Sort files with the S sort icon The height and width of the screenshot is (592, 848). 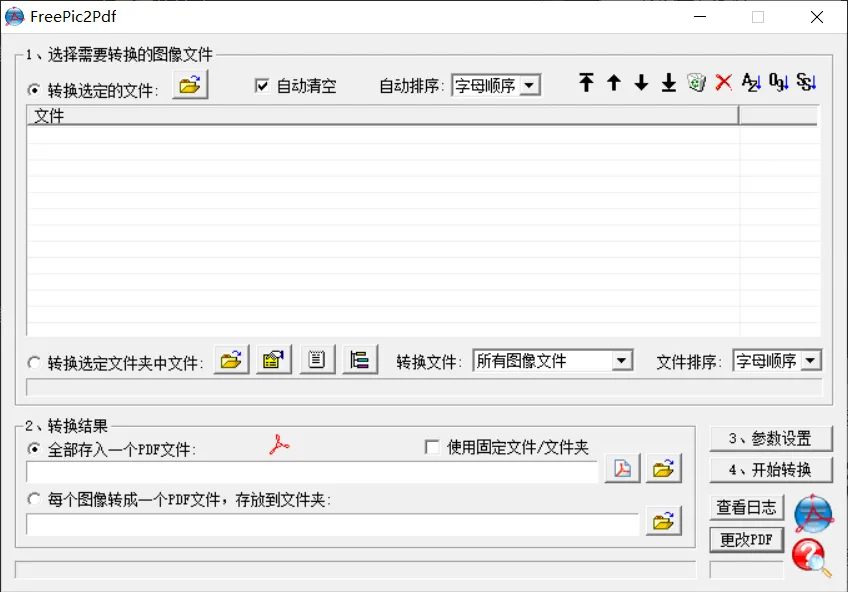[x=806, y=83]
